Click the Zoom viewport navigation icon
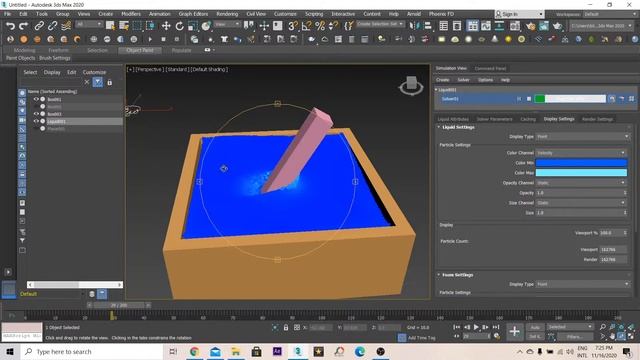640x360 pixels. point(602,327)
